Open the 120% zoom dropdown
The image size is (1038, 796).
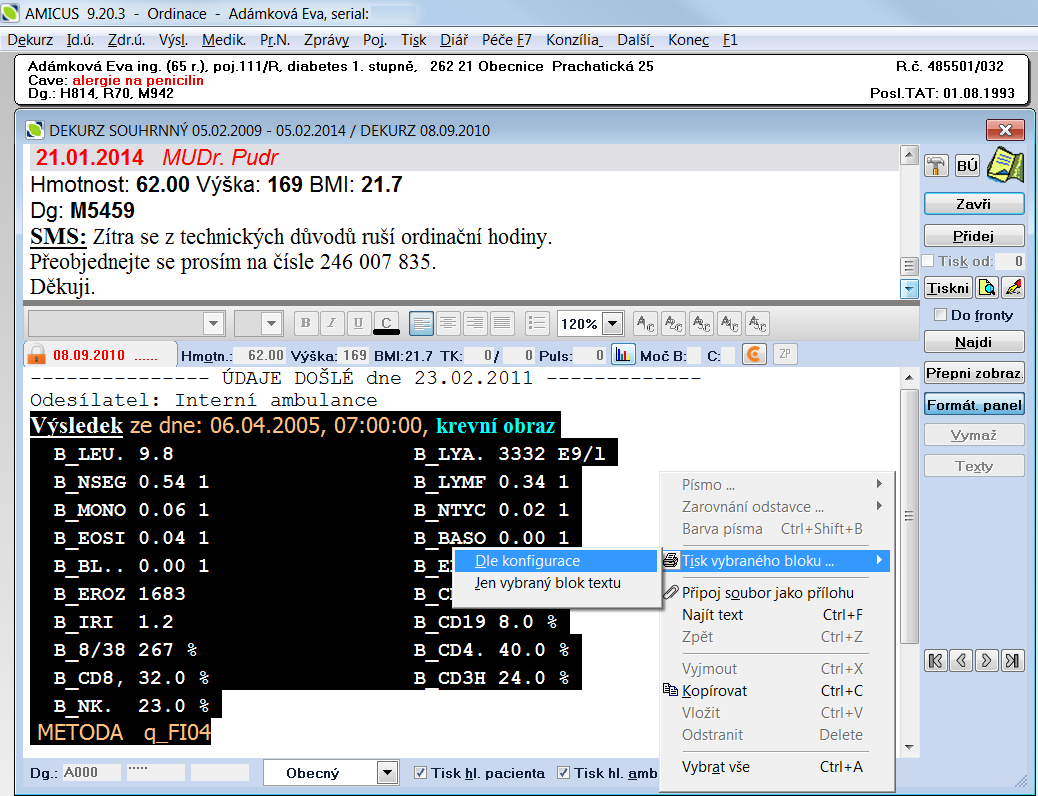click(613, 324)
